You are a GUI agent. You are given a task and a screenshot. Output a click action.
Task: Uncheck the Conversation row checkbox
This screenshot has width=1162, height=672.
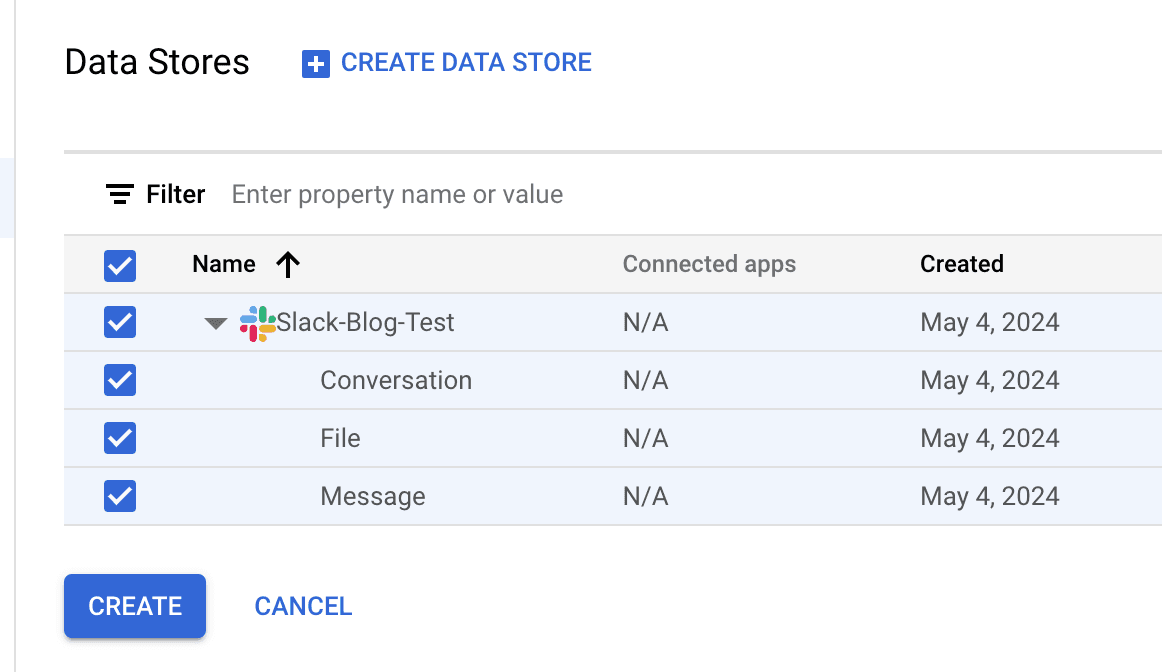coord(120,380)
